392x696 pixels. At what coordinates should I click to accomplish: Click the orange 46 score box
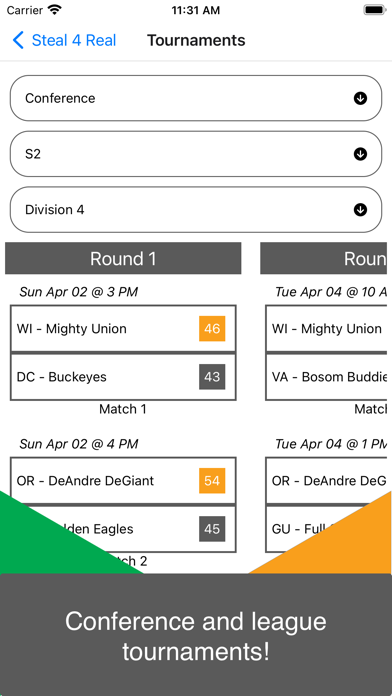(212, 328)
